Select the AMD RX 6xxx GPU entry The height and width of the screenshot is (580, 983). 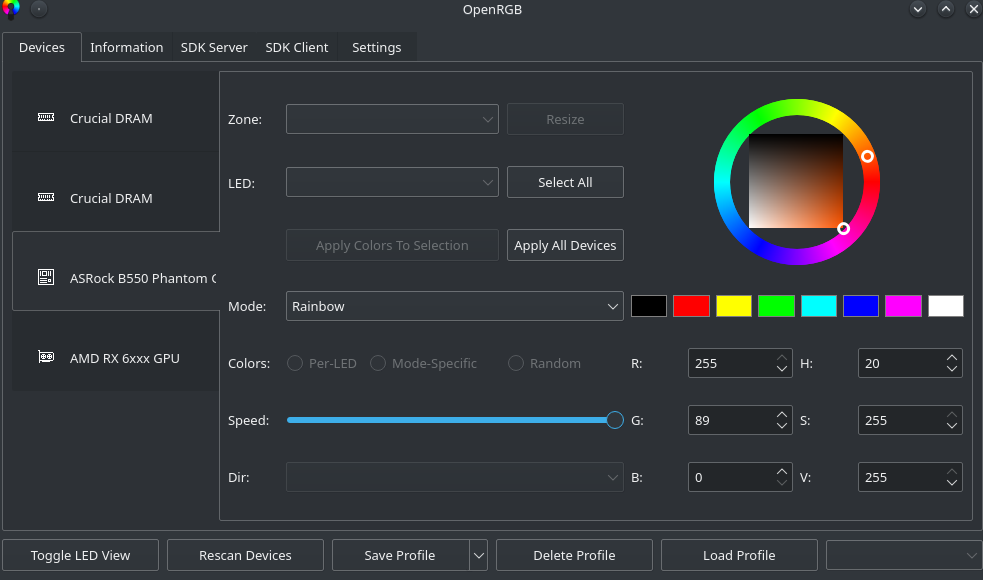point(116,351)
